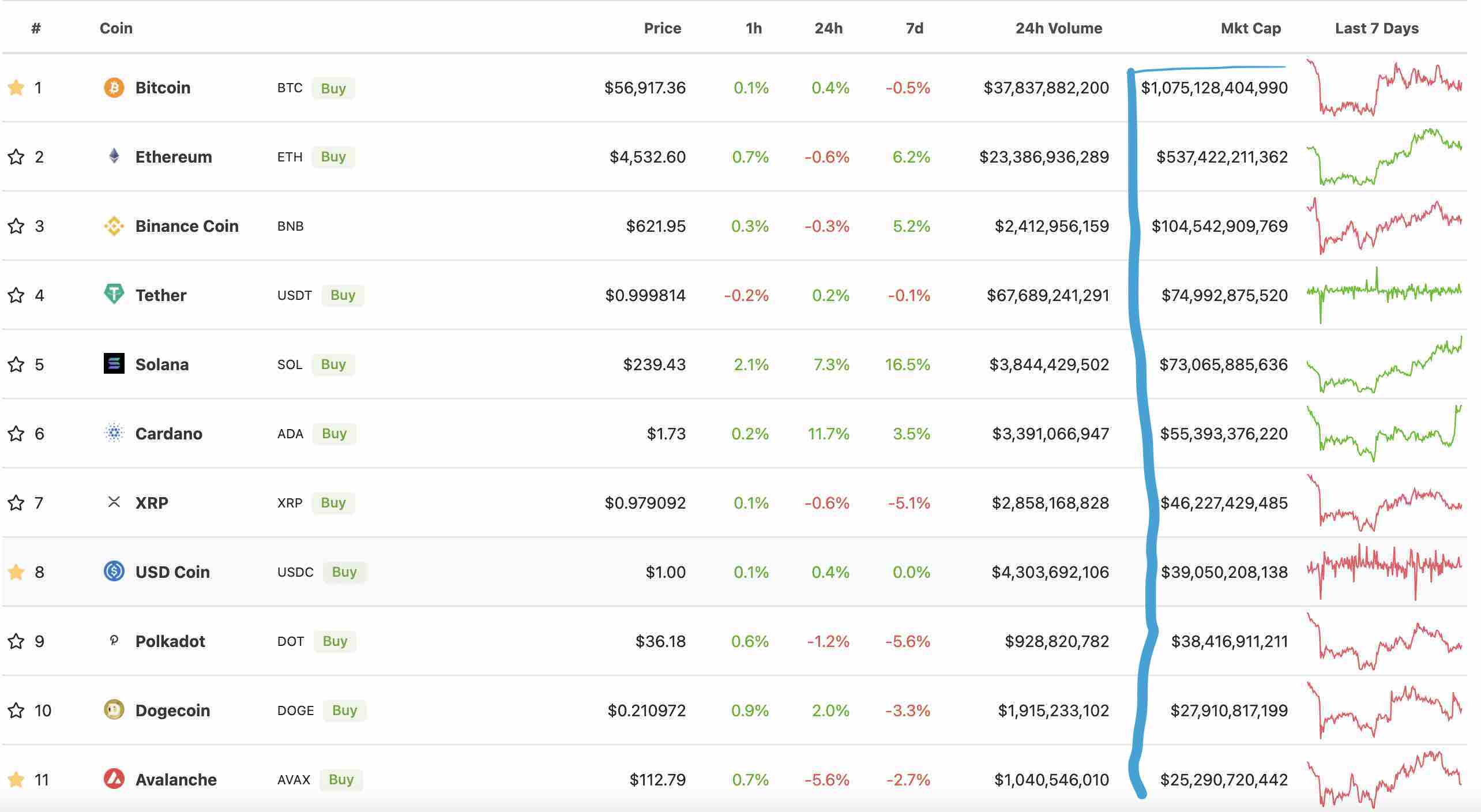Screen dimensions: 1481x812
Task: Open USD Coin's 7-day sparkline chart
Action: [1384, 572]
